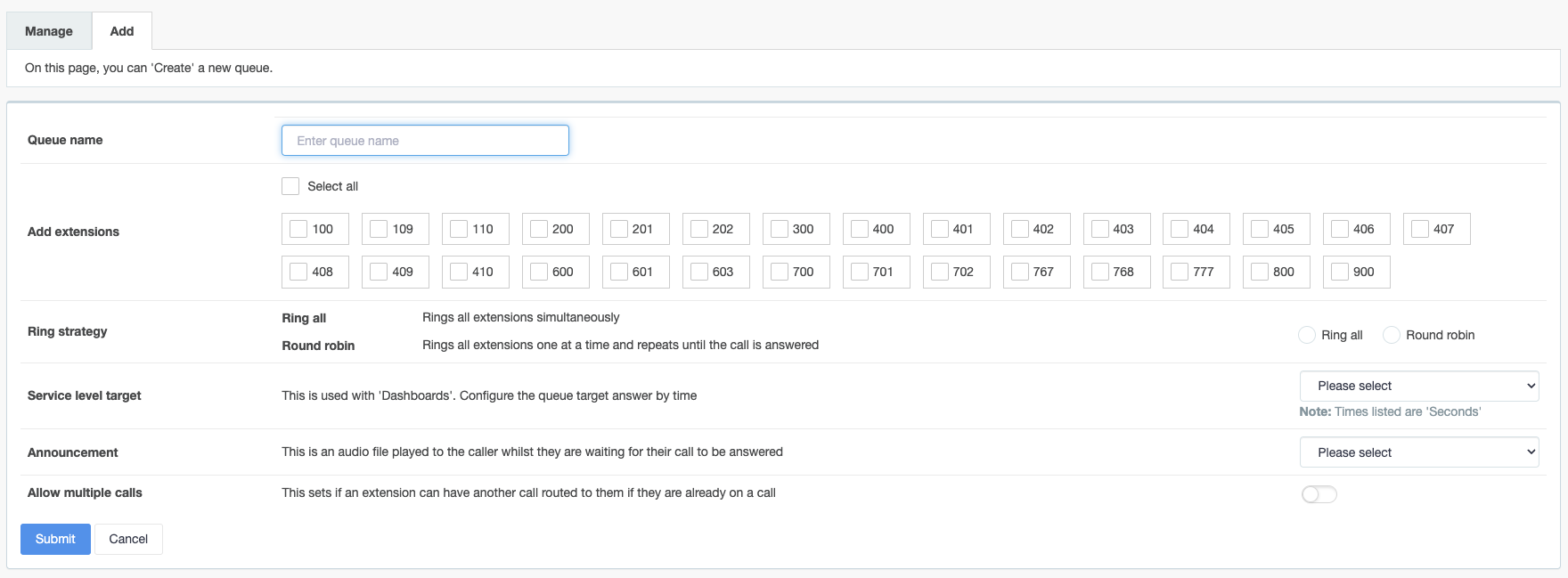Check extension 701
1568x578 pixels.
(x=860, y=272)
